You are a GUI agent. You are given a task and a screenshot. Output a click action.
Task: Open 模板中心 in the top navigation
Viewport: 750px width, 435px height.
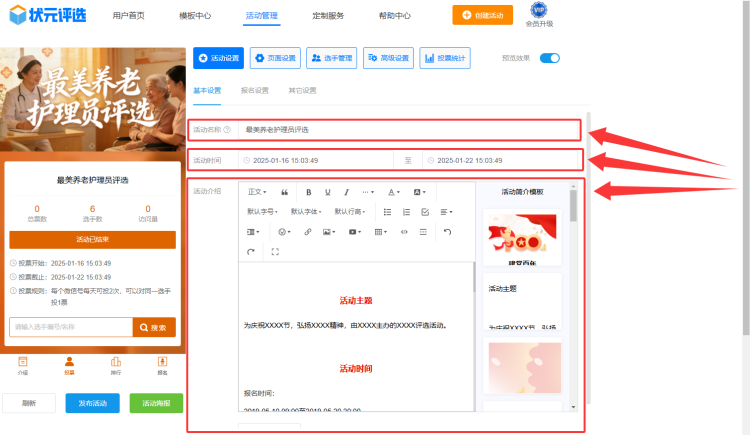tap(195, 15)
